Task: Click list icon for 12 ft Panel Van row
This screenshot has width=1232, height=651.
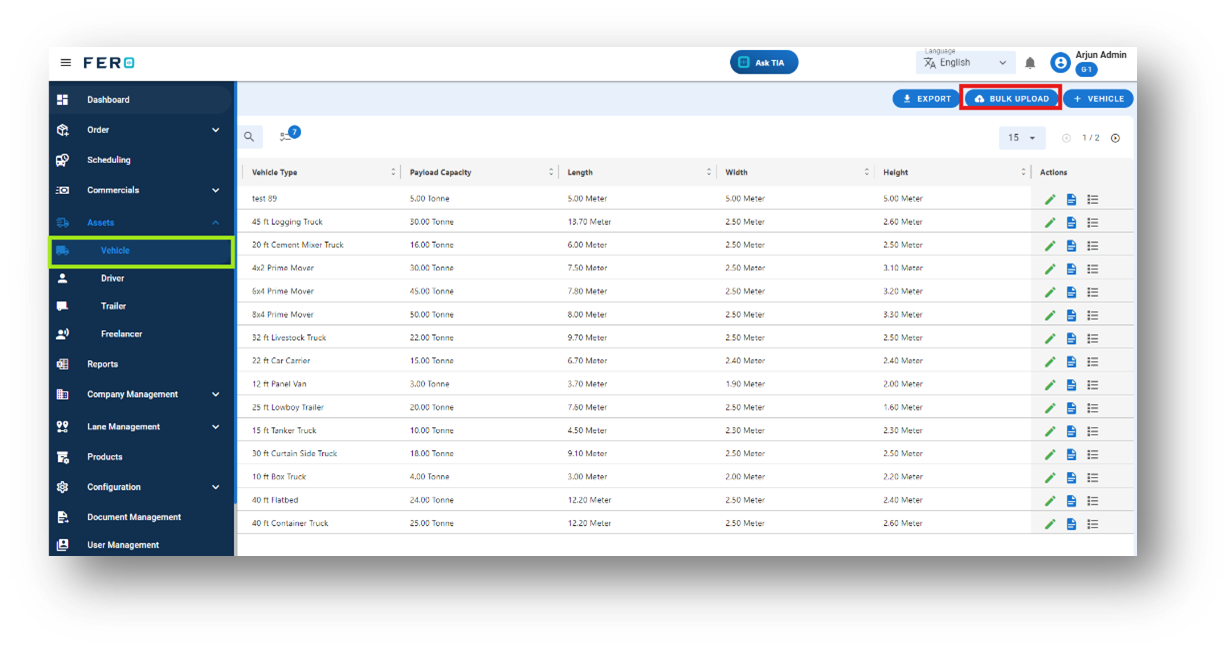Action: 1093,385
